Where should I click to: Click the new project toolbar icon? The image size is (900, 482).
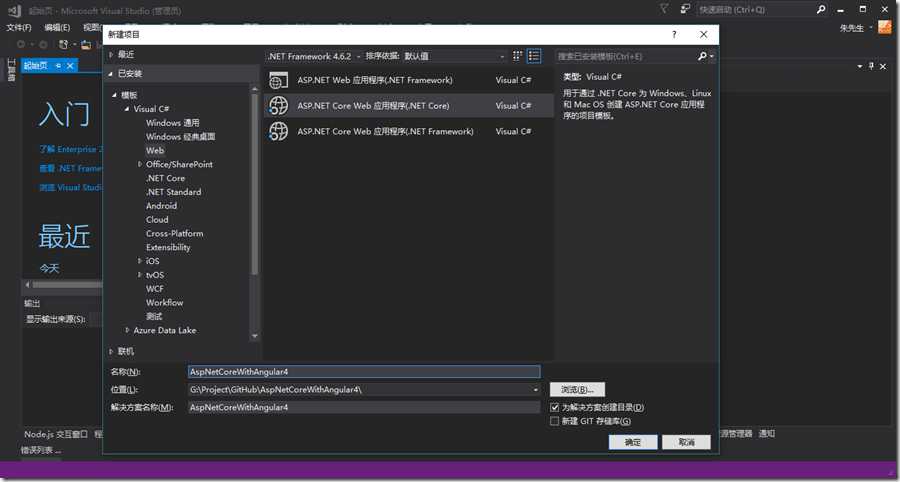click(x=64, y=44)
